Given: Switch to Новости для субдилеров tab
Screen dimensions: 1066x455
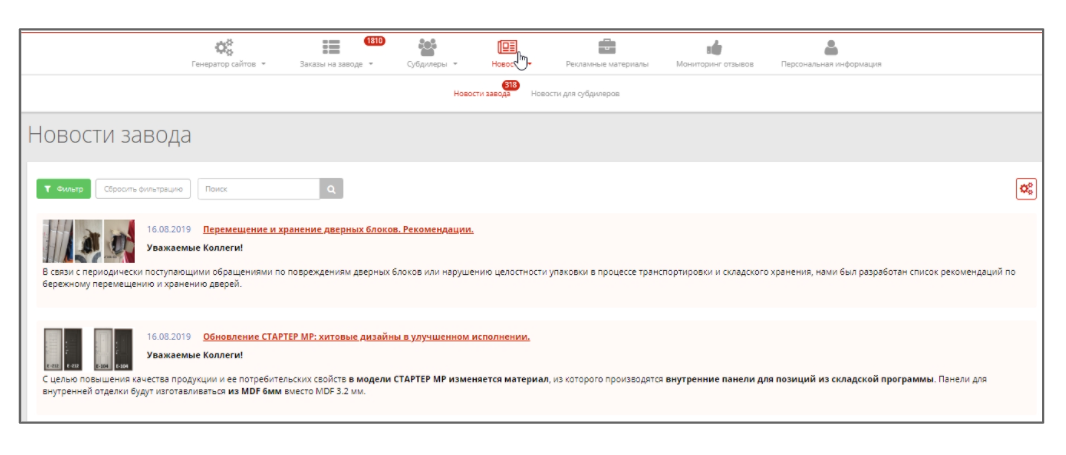Looking at the screenshot, I should (575, 93).
